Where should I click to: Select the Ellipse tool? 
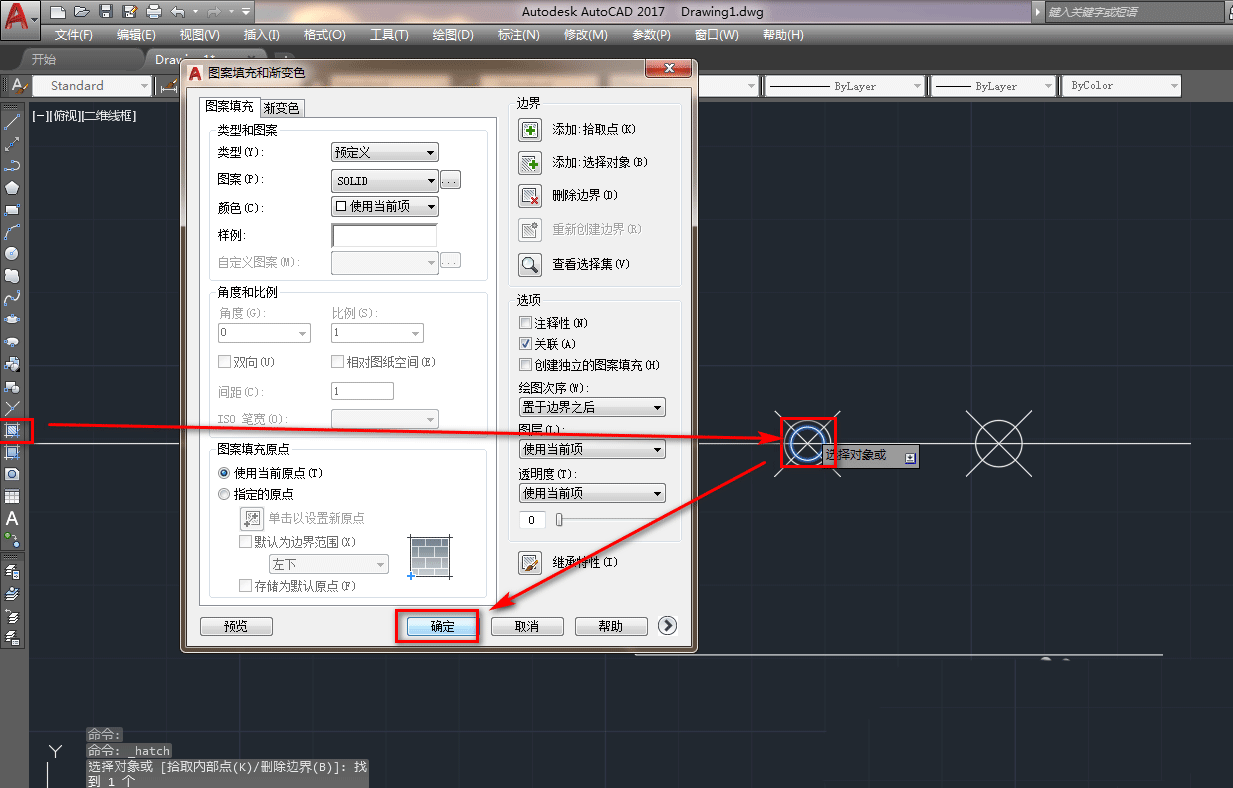coord(12,320)
